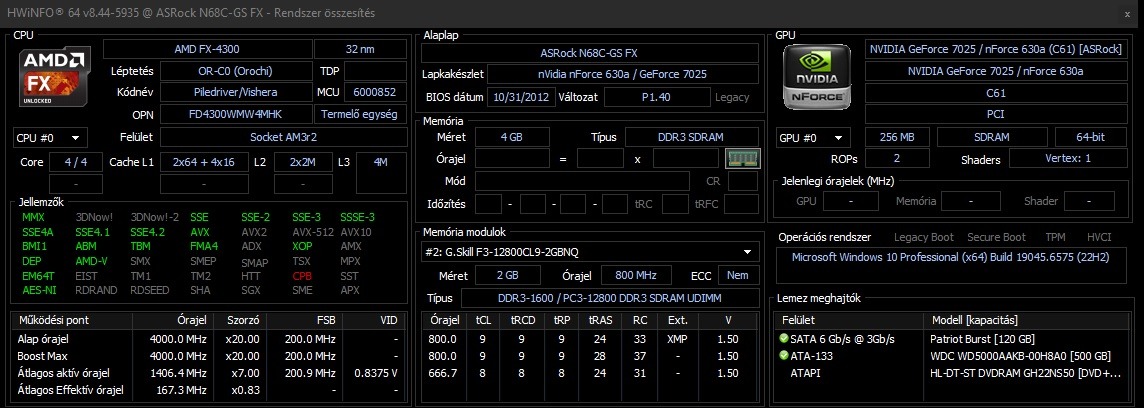
Task: Select the Boost Max row
Action: (209, 356)
